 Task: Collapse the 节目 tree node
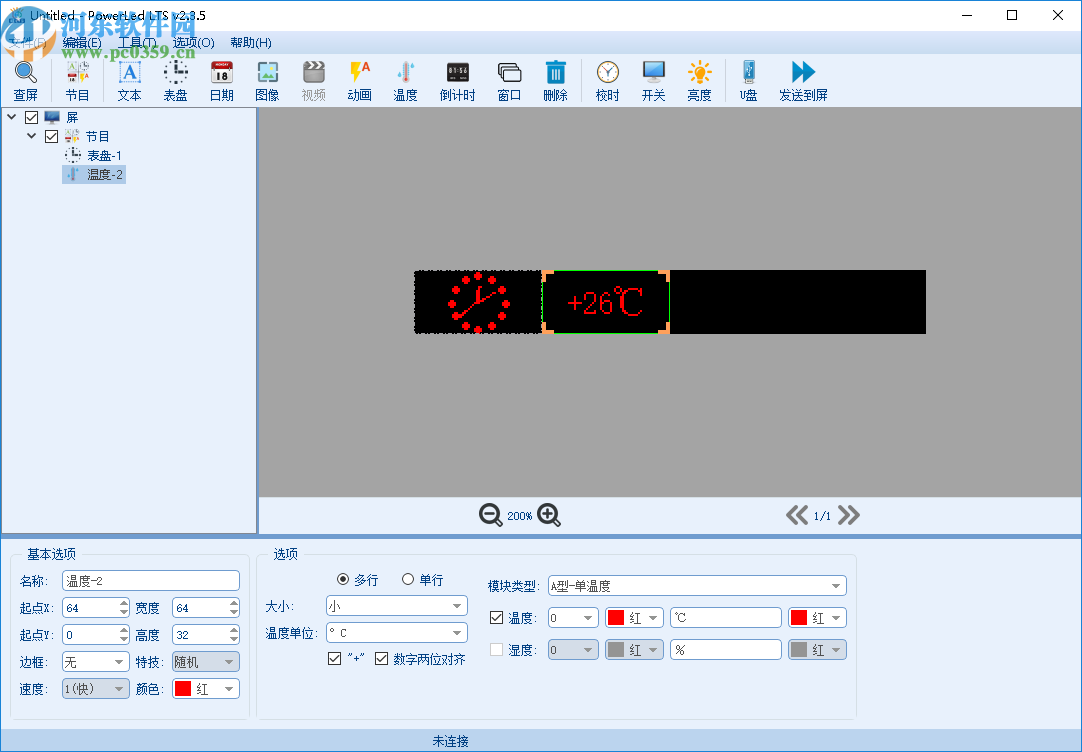pyautogui.click(x=31, y=135)
